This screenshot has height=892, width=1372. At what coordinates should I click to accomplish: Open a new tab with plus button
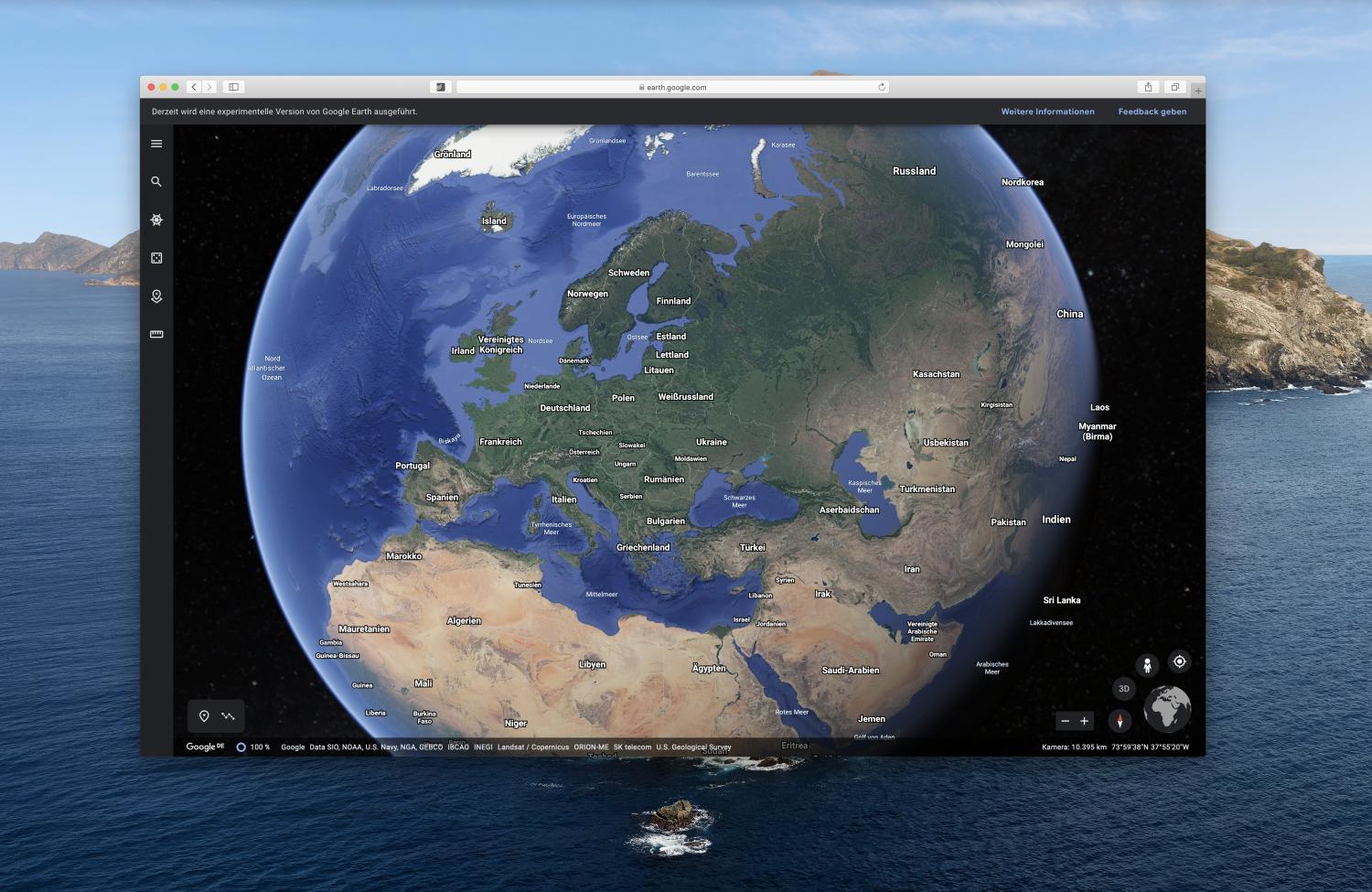(1198, 91)
